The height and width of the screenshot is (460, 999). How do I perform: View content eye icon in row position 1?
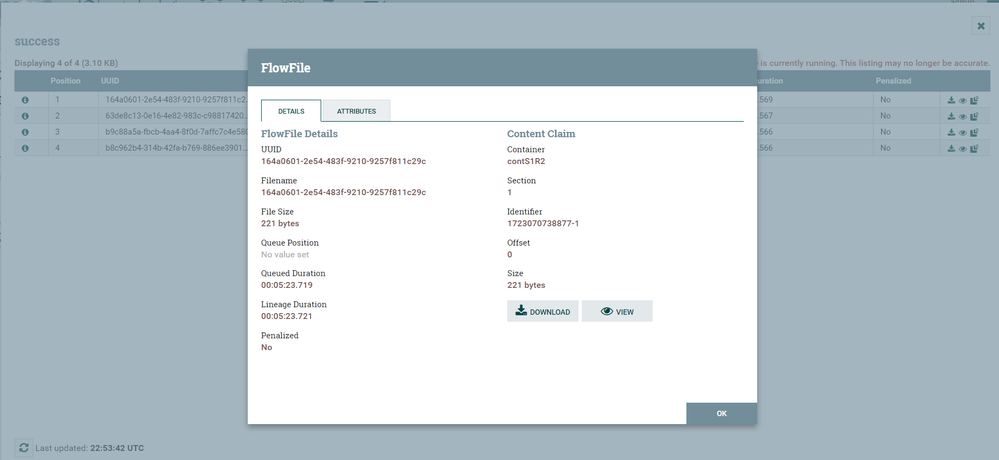963,100
